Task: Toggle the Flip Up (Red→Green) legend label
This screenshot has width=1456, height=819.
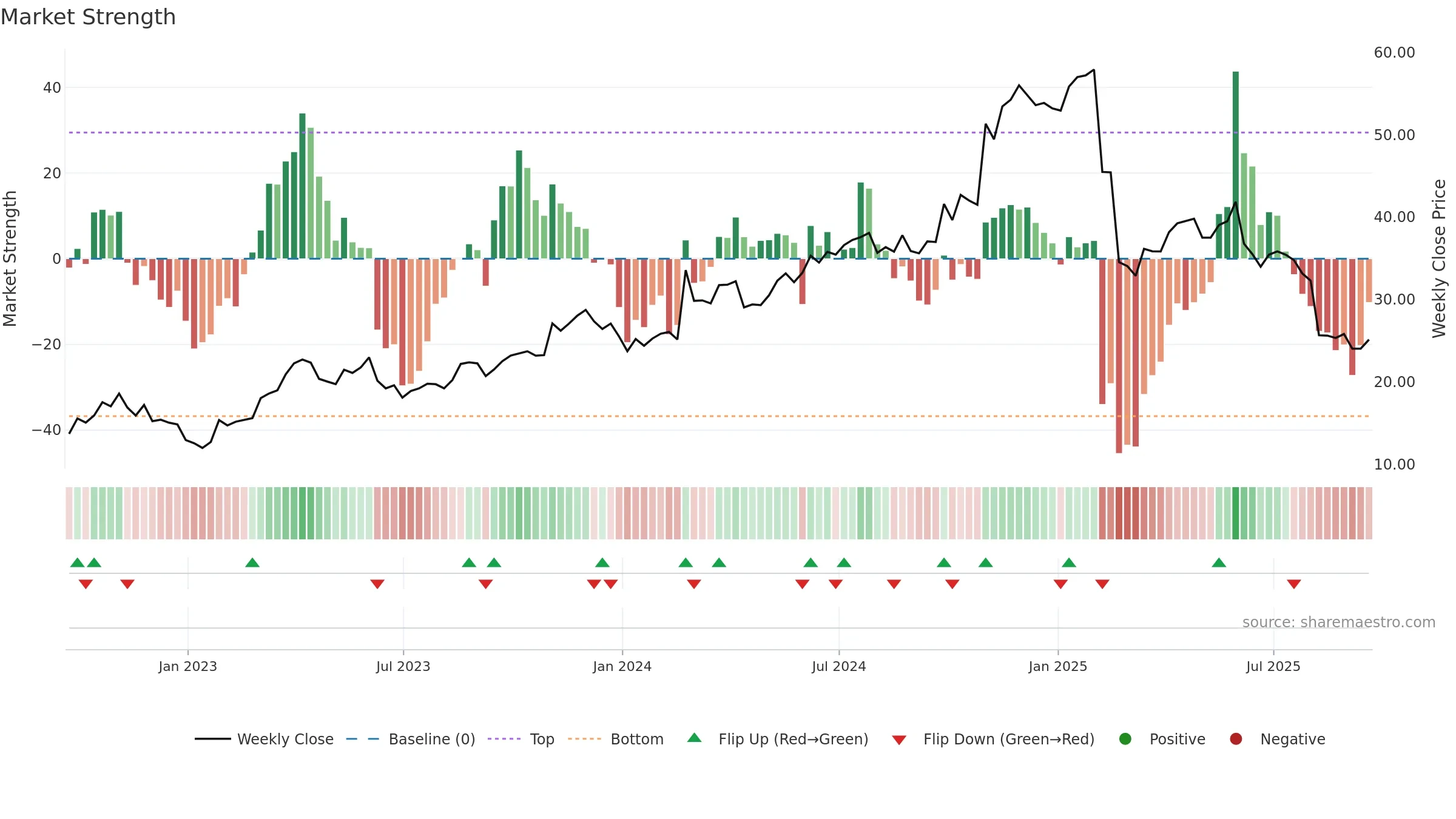Action: pyautogui.click(x=794, y=739)
